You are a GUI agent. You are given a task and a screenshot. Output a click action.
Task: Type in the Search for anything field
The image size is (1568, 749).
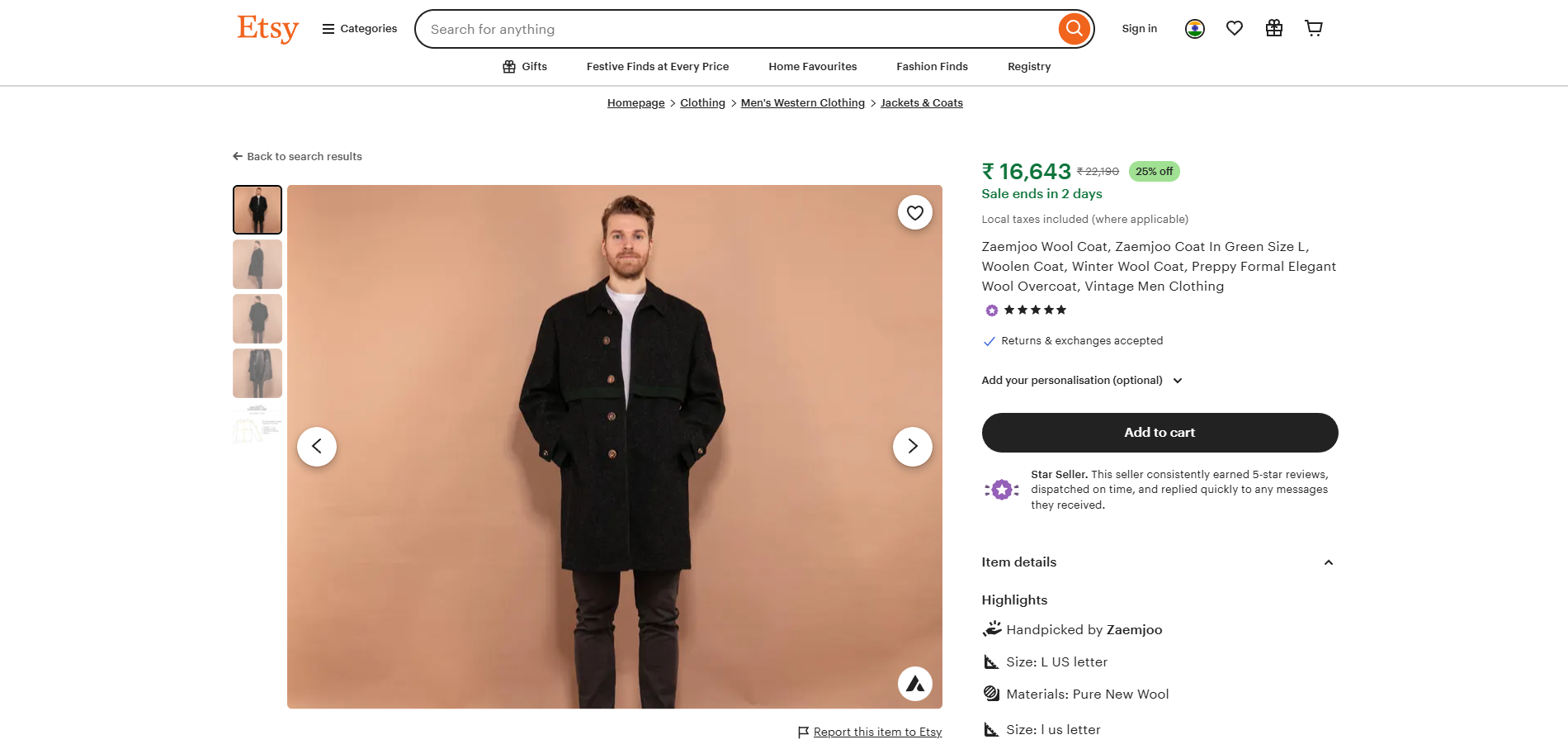coord(734,30)
